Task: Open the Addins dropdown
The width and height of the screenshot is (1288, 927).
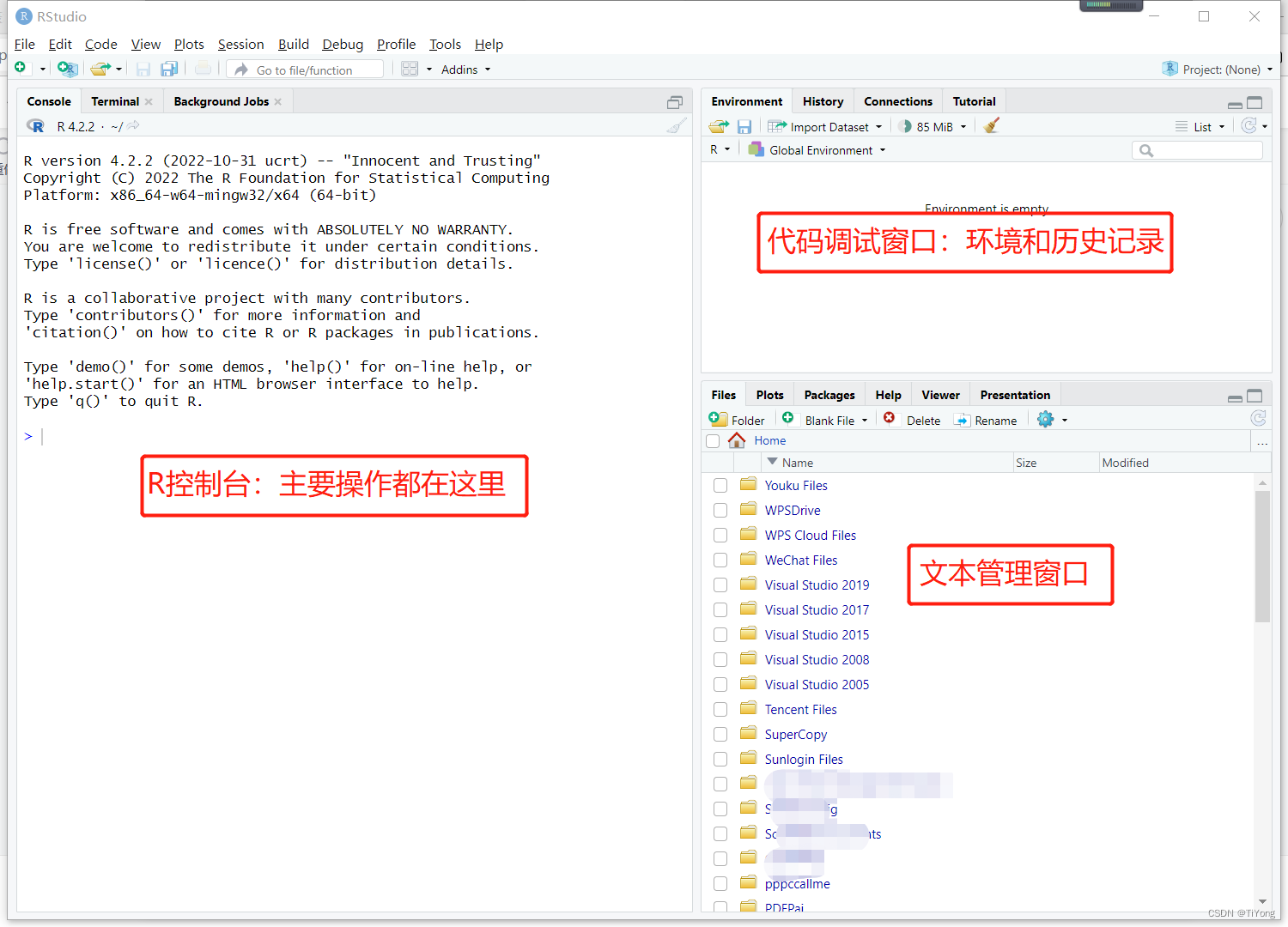Action: pyautogui.click(x=465, y=70)
